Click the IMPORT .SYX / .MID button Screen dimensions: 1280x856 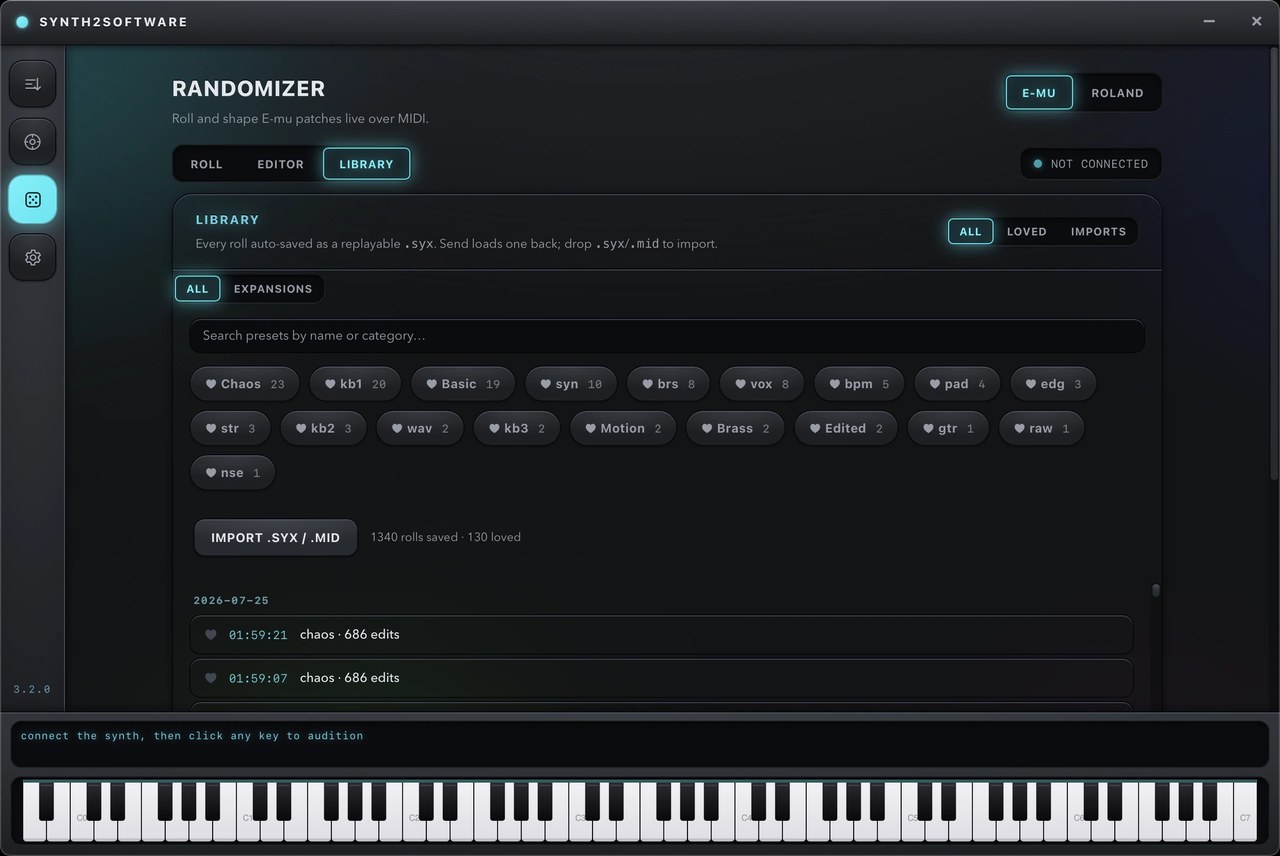[275, 537]
